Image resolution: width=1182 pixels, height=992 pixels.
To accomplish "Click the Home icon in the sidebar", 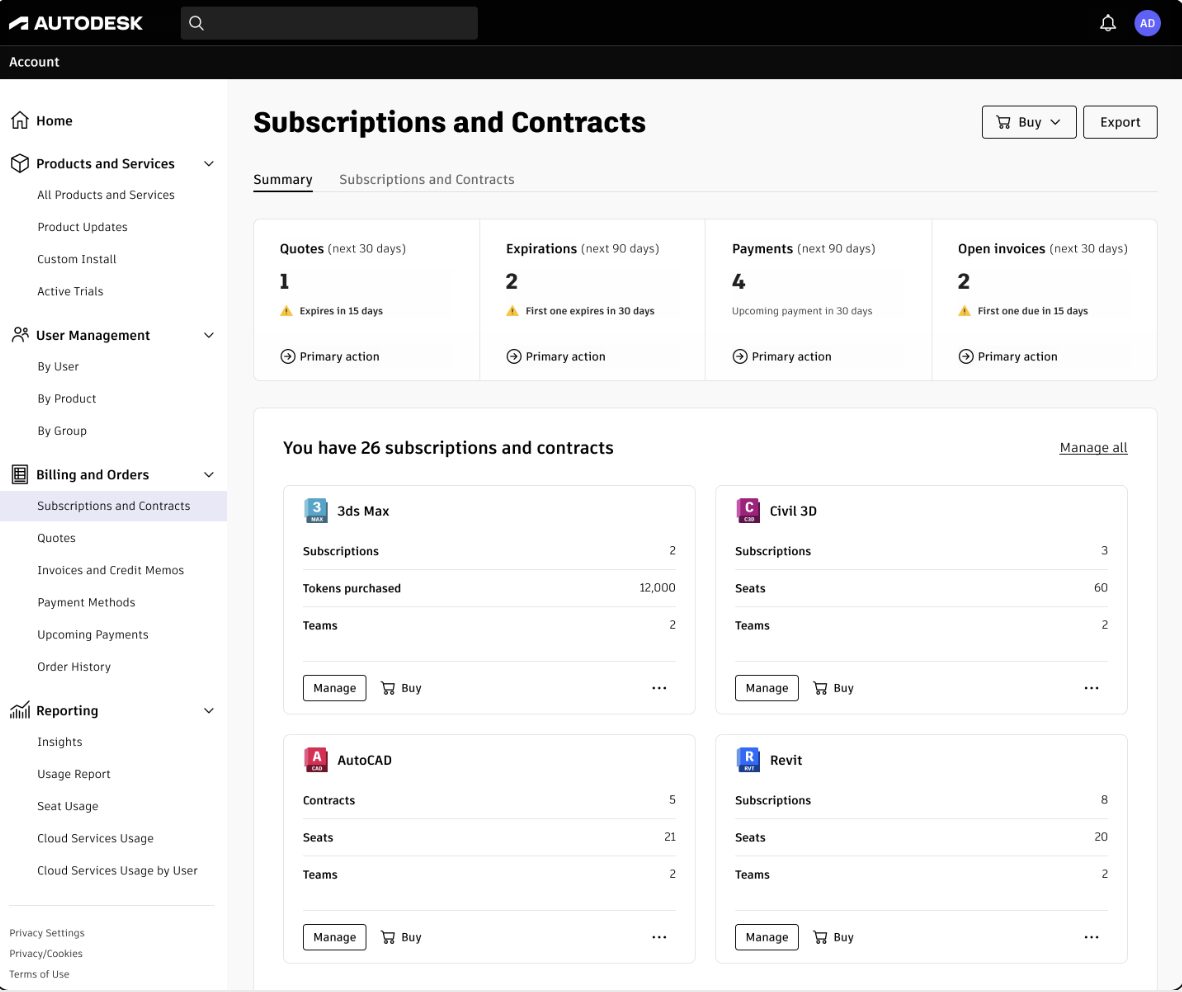I will click(21, 120).
